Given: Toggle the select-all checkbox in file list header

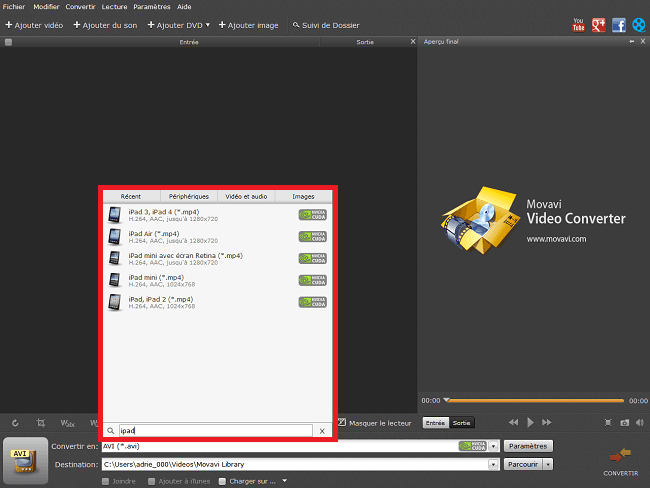Looking at the screenshot, I should (8, 42).
